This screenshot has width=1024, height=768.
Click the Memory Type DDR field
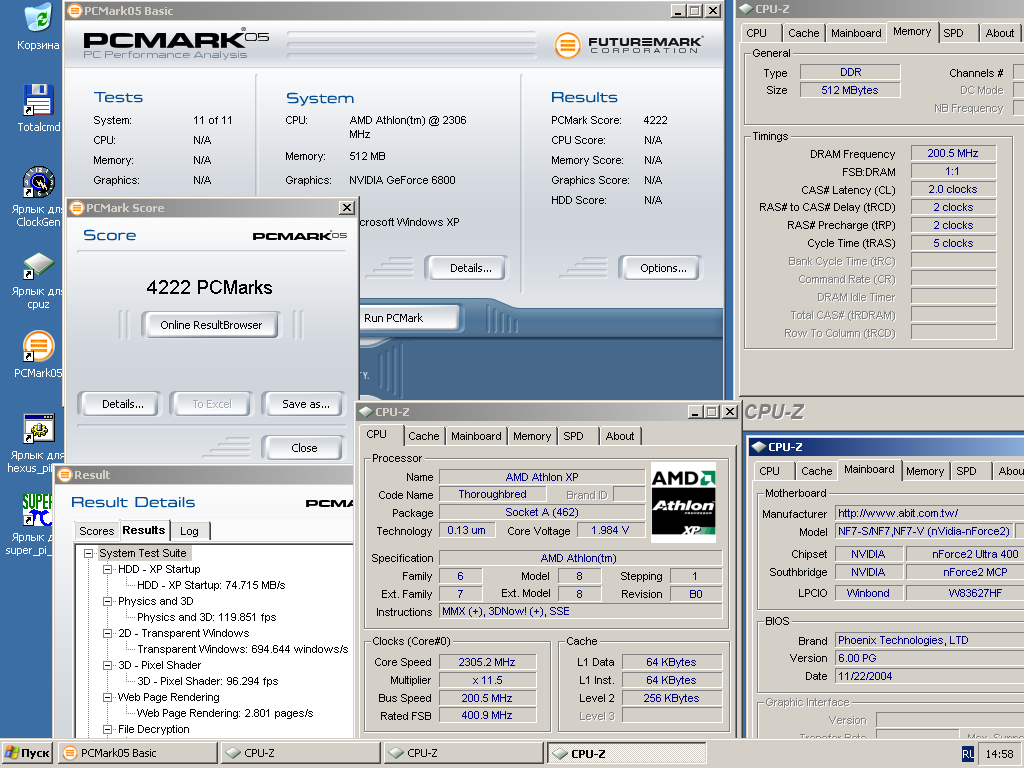(850, 72)
